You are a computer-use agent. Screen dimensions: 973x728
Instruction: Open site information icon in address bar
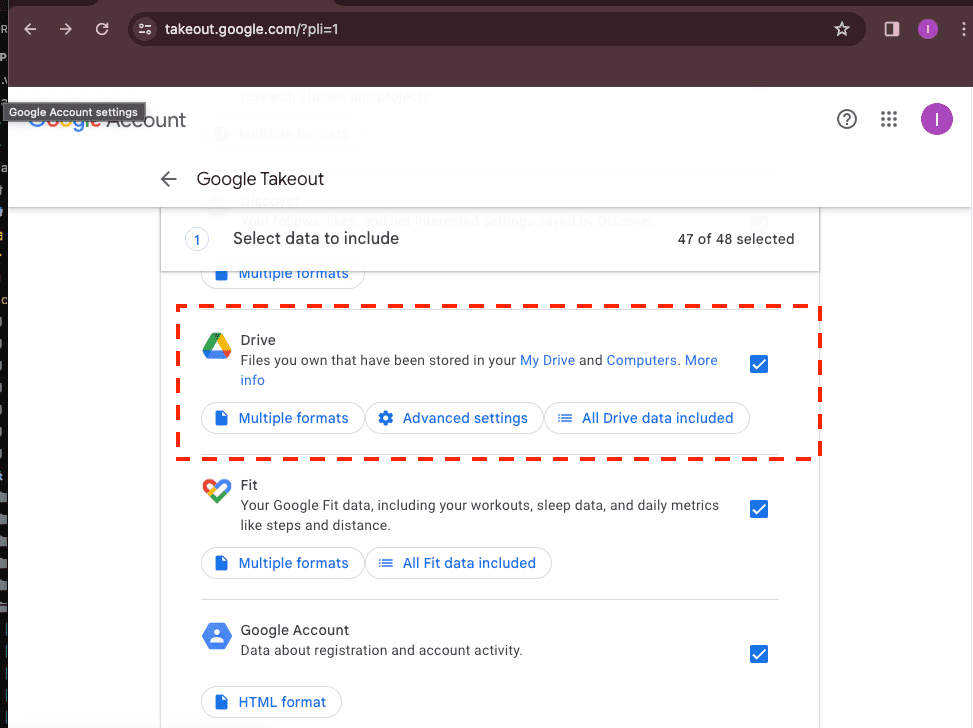tap(145, 29)
